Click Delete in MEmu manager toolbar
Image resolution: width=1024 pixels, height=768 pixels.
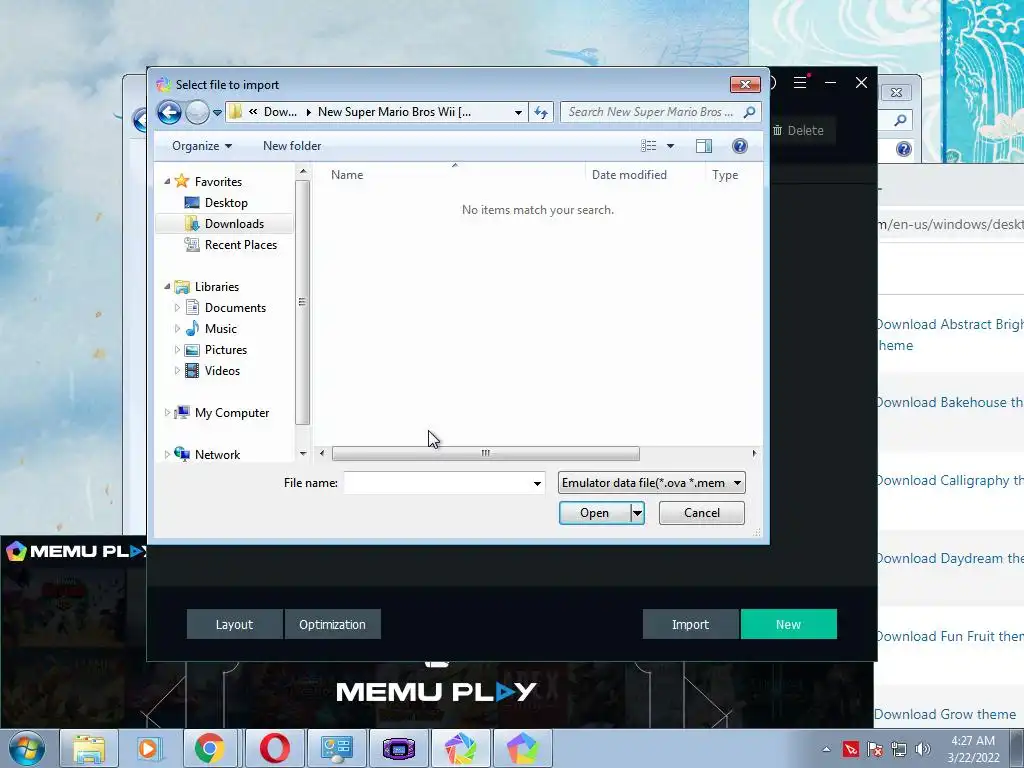[798, 130]
